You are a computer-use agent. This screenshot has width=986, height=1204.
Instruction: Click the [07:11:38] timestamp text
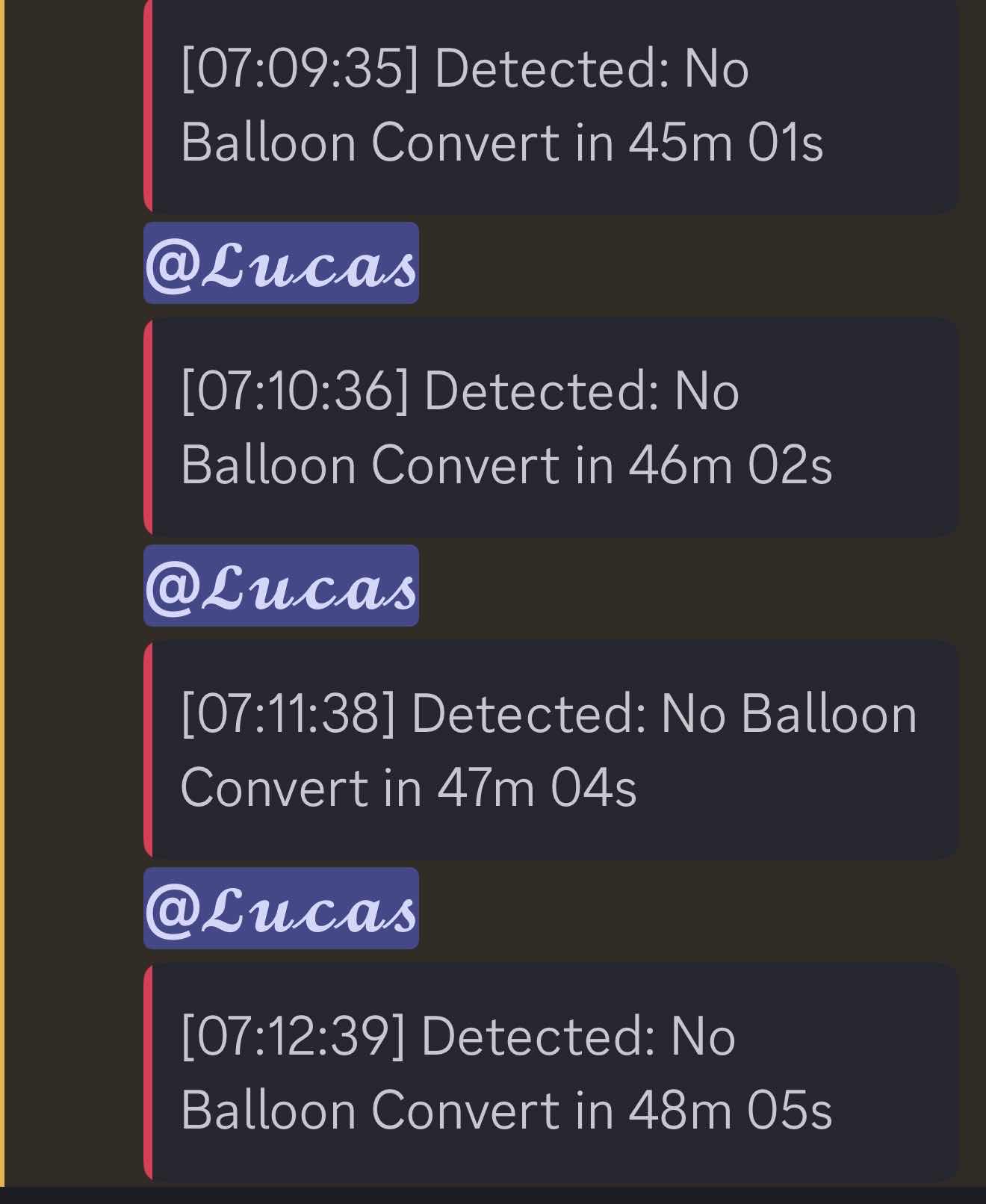coord(288,714)
